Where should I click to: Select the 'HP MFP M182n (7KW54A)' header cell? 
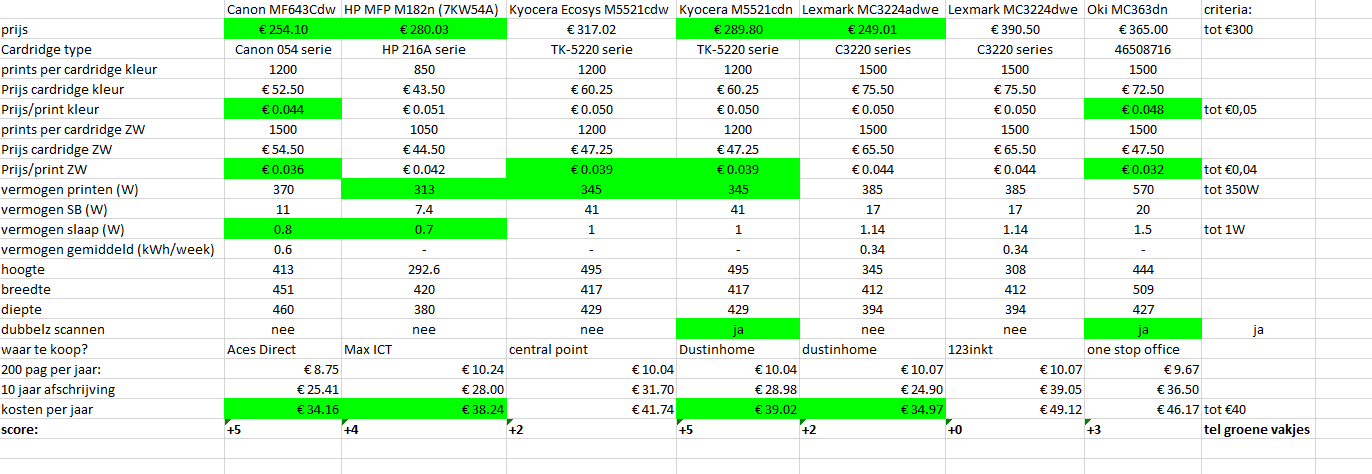424,10
